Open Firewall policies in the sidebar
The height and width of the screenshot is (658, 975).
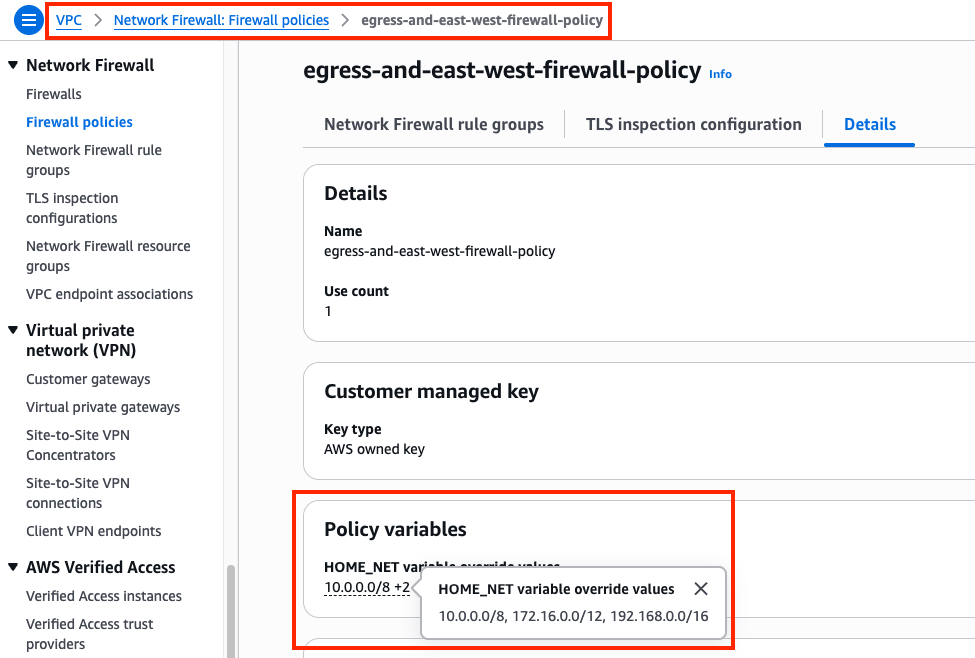click(79, 123)
